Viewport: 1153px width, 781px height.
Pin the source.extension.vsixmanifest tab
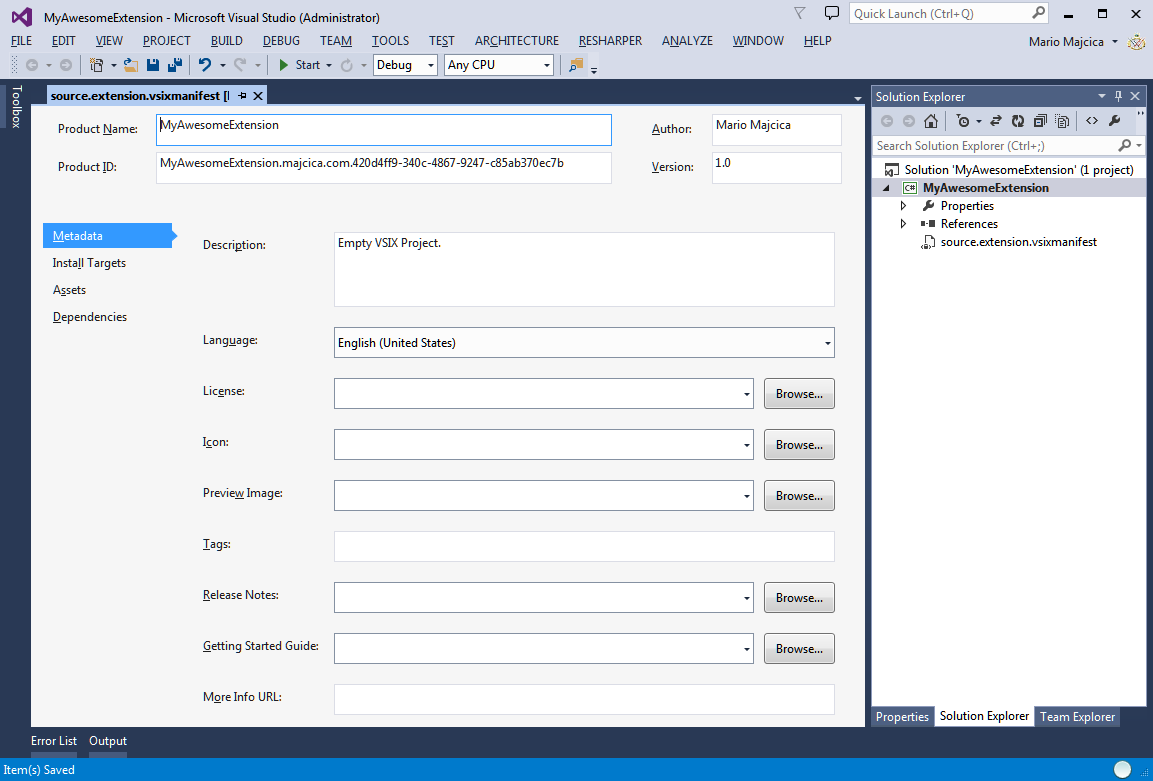pos(242,96)
